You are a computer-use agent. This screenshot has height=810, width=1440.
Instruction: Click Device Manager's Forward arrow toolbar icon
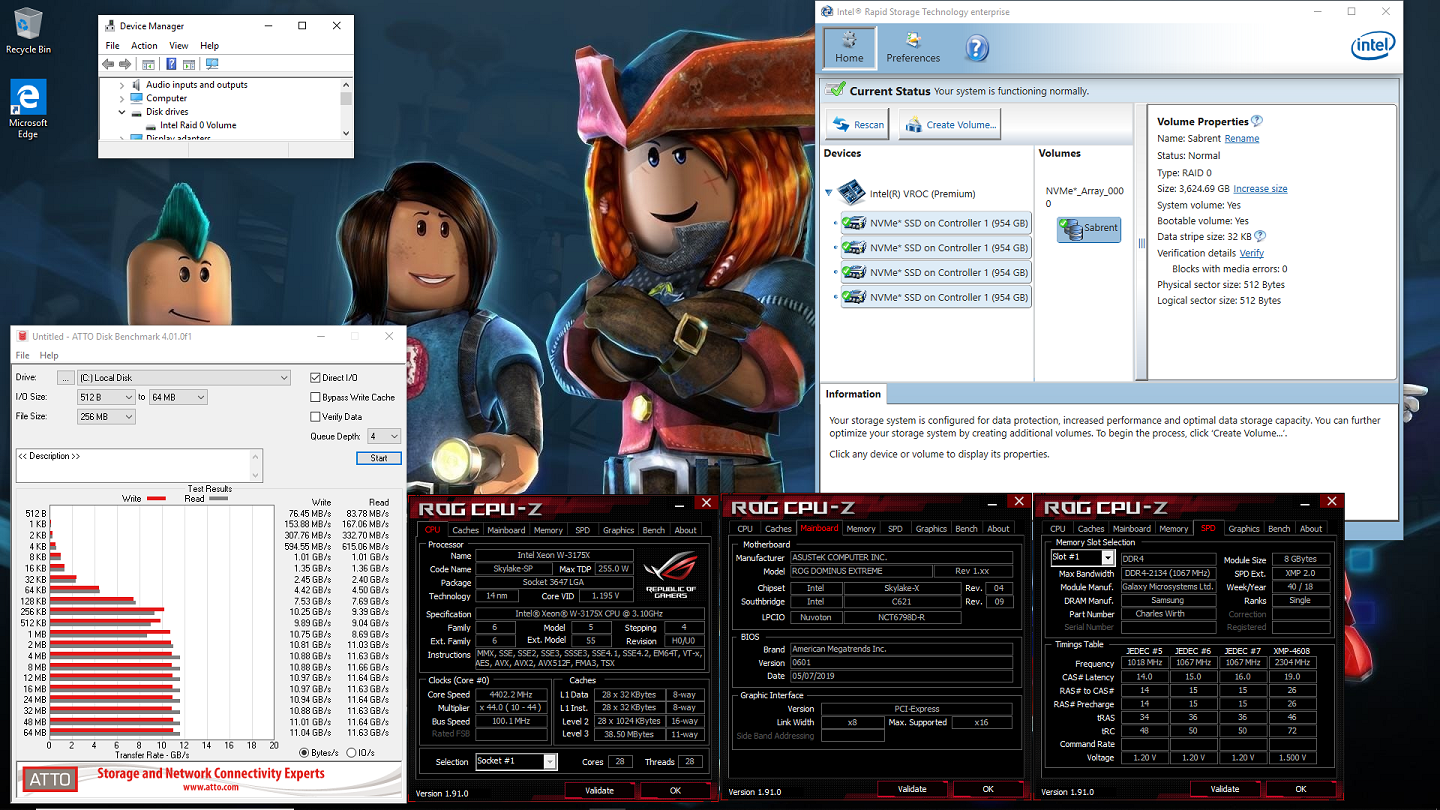tap(125, 64)
